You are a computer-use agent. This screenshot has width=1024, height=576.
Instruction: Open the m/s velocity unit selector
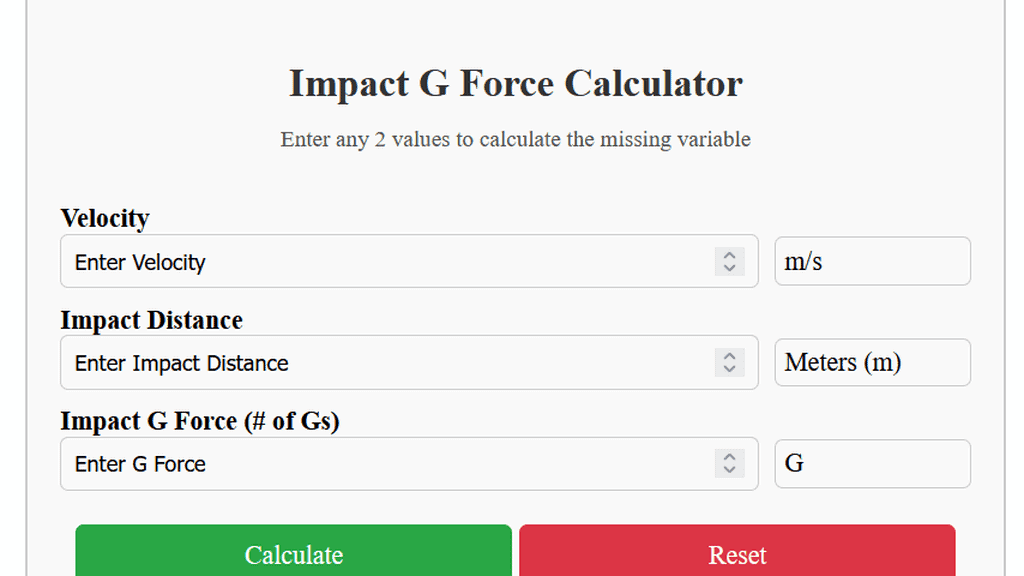pyautogui.click(x=872, y=261)
